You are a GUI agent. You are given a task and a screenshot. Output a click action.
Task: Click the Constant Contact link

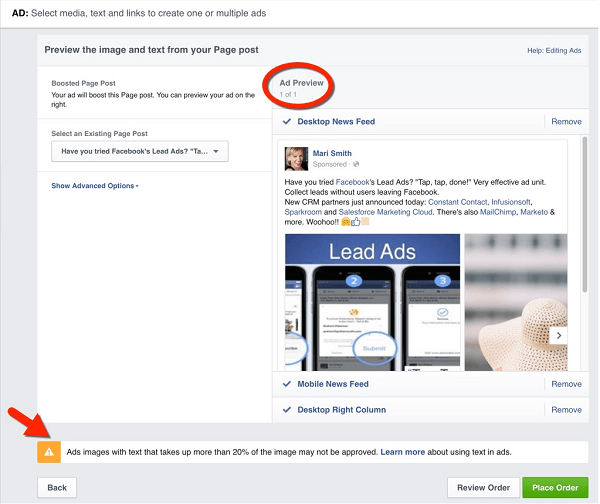pos(458,202)
